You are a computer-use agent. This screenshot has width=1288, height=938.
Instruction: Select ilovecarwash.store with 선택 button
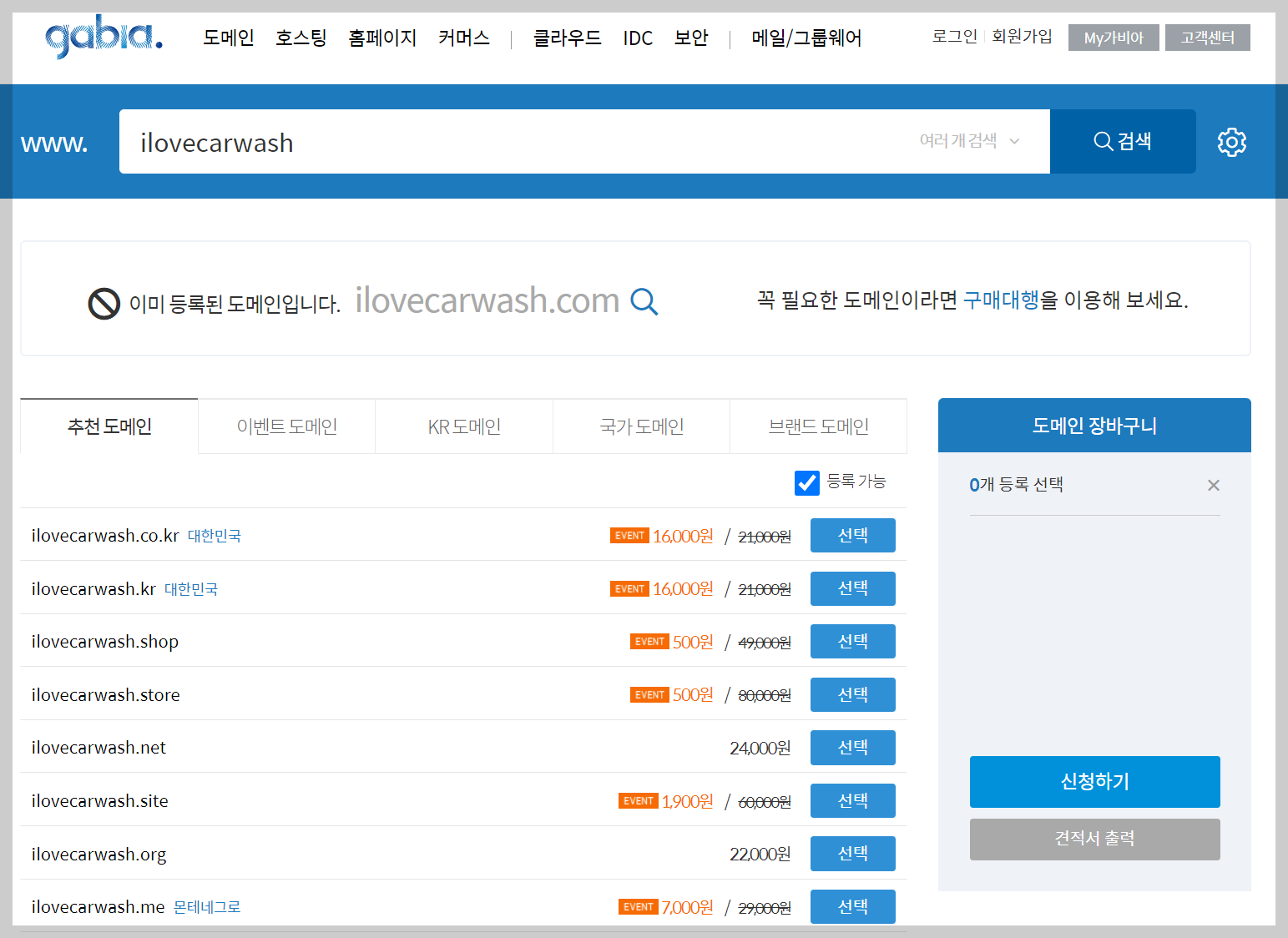[x=852, y=694]
